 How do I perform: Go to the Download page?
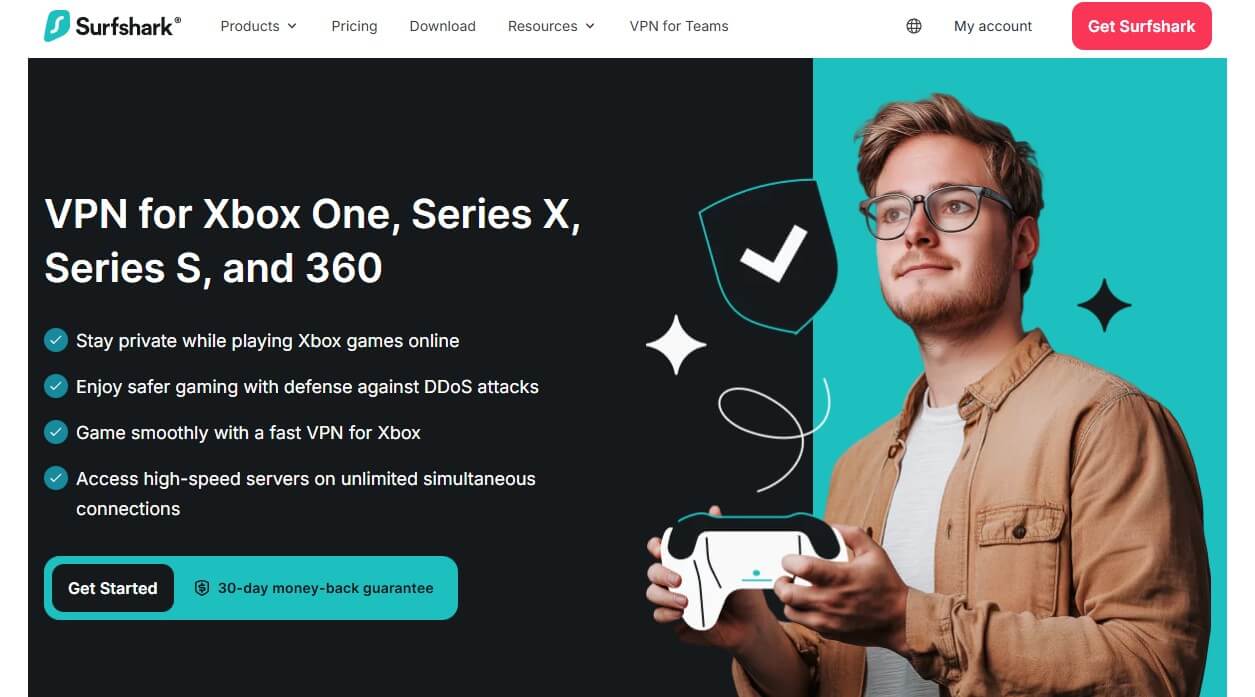pyautogui.click(x=442, y=26)
